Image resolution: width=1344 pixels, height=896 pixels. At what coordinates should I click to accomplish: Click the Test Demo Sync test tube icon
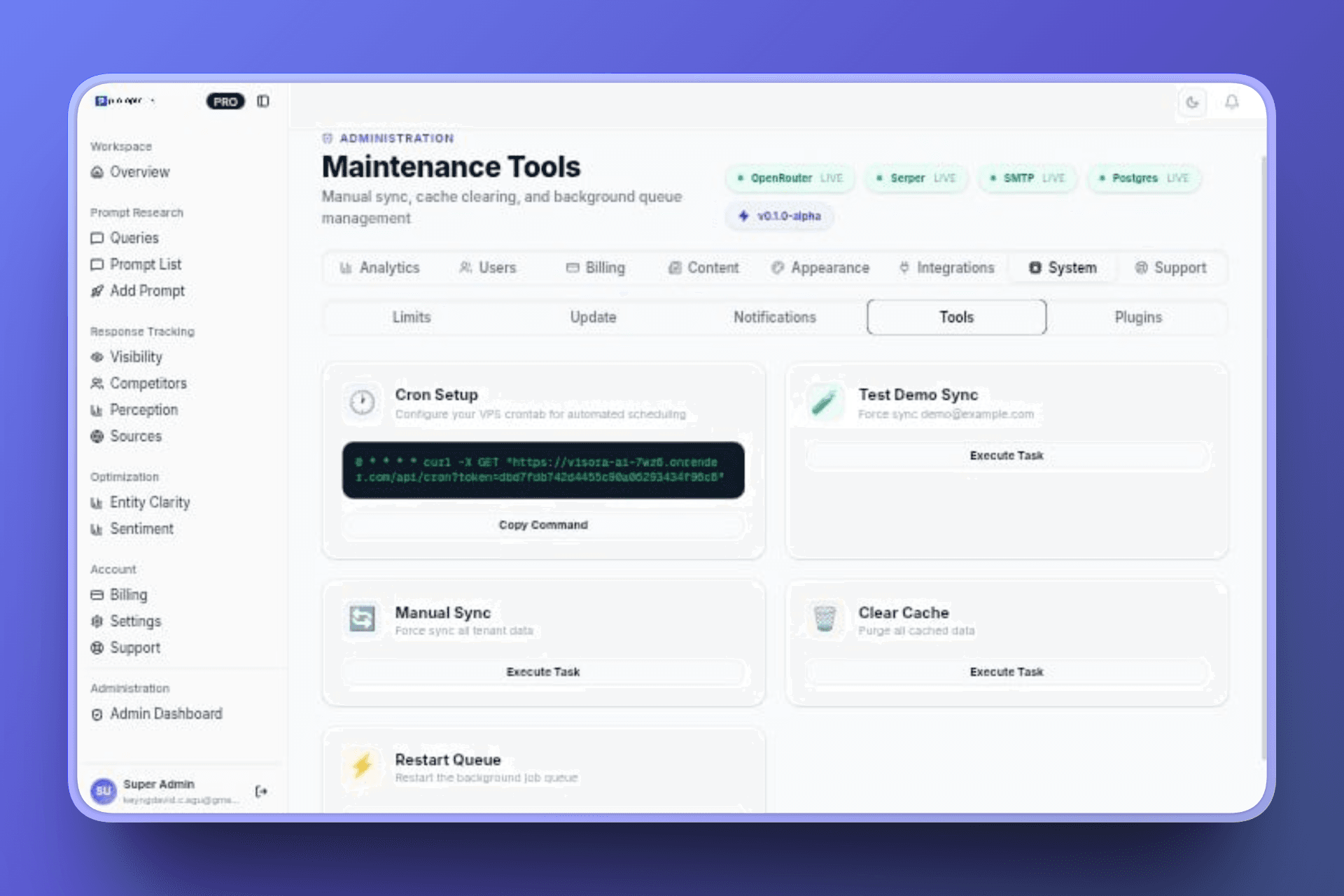coord(825,402)
